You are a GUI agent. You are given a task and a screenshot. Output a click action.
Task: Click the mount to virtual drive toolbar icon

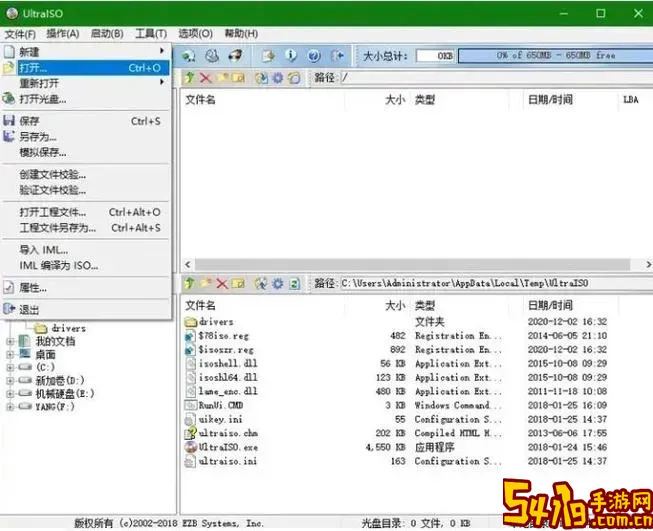(x=189, y=55)
